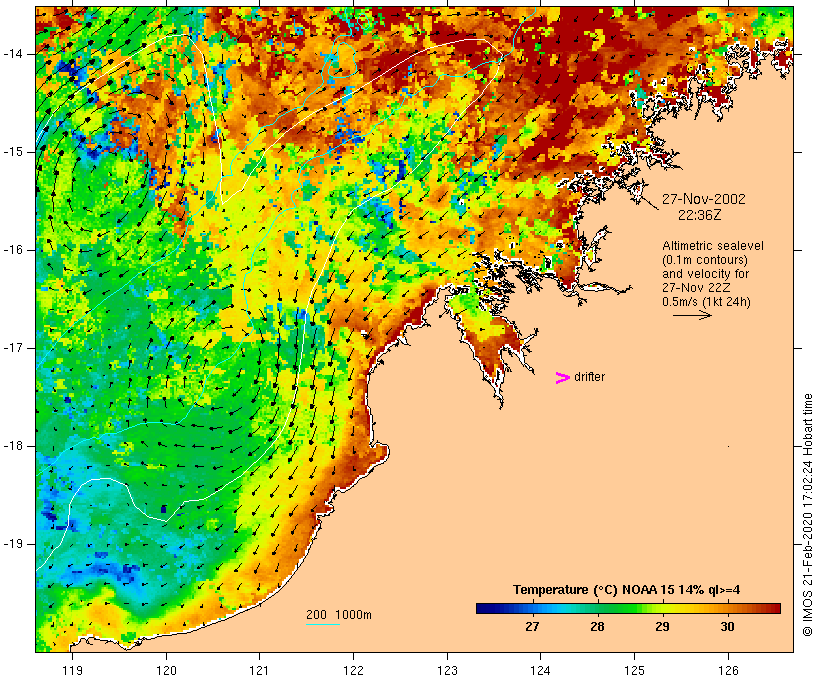Image resolution: width=820 pixels, height=680 pixels.
Task: Click latitude axis label -14
Action: click(13, 54)
